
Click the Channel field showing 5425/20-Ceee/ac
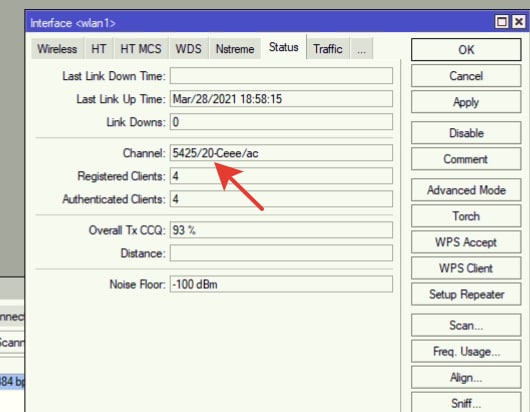tap(281, 153)
